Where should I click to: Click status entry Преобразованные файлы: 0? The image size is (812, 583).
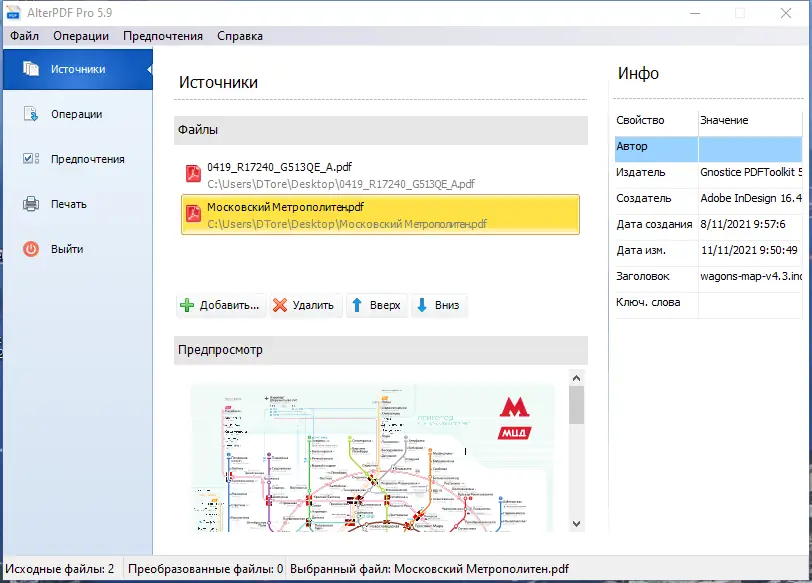point(206,569)
